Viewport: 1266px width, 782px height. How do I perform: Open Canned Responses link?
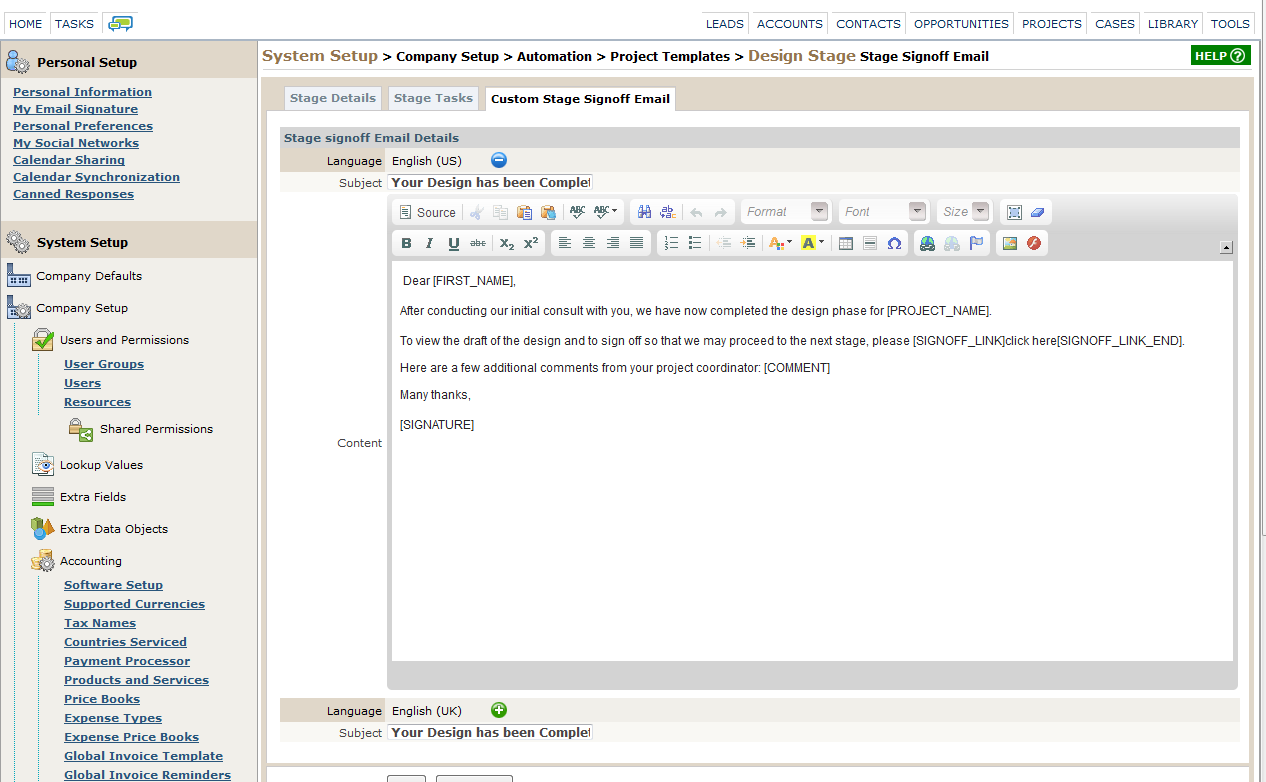coord(73,194)
